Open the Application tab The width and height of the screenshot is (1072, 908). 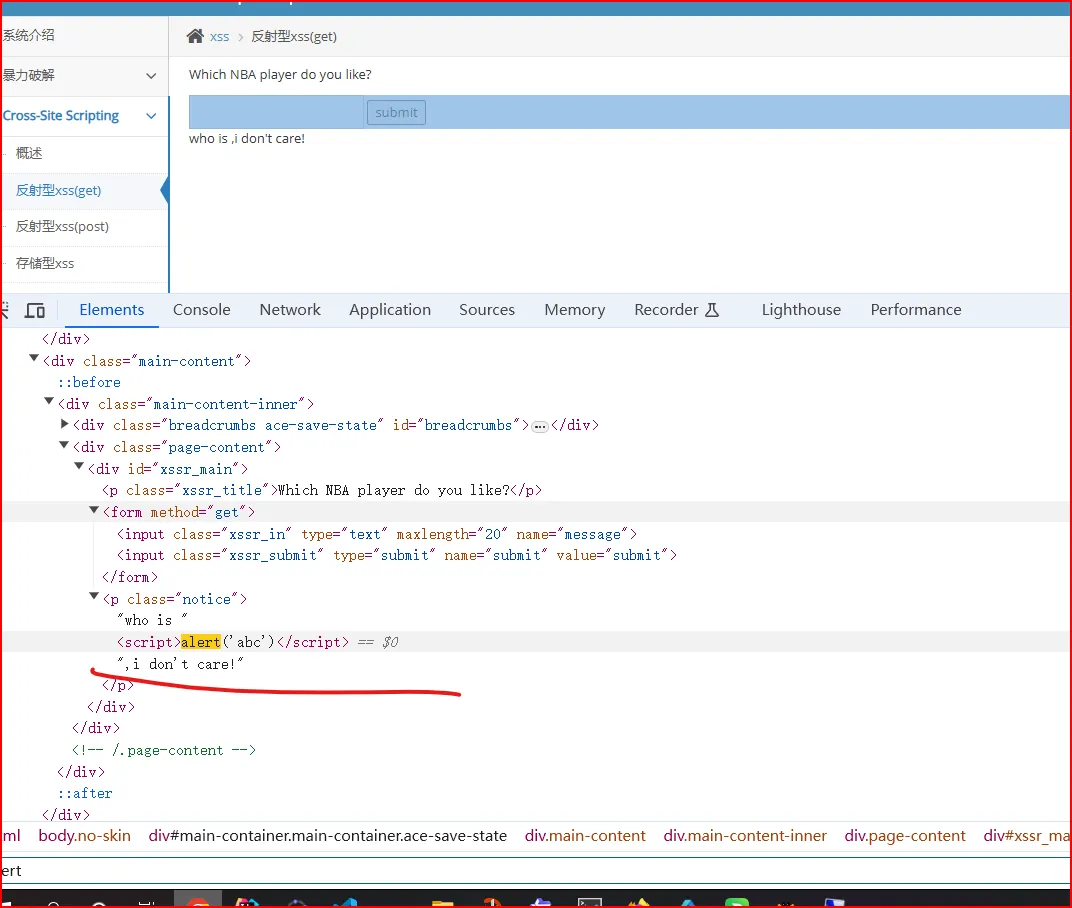[x=390, y=310]
